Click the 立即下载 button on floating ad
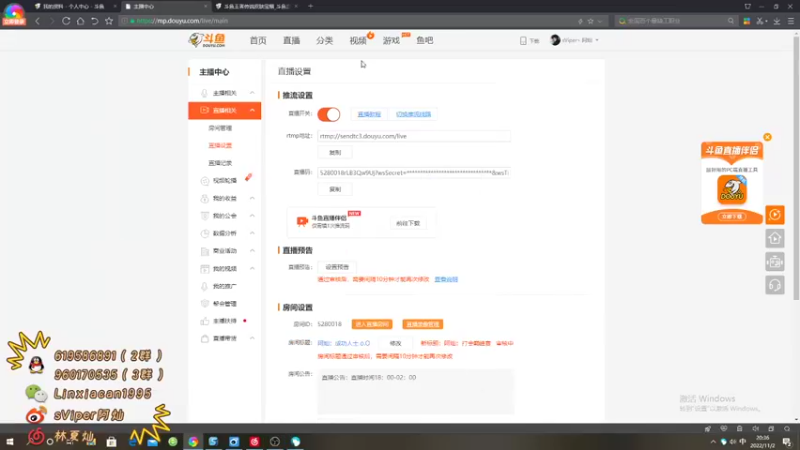This screenshot has width=800, height=450. click(x=732, y=216)
